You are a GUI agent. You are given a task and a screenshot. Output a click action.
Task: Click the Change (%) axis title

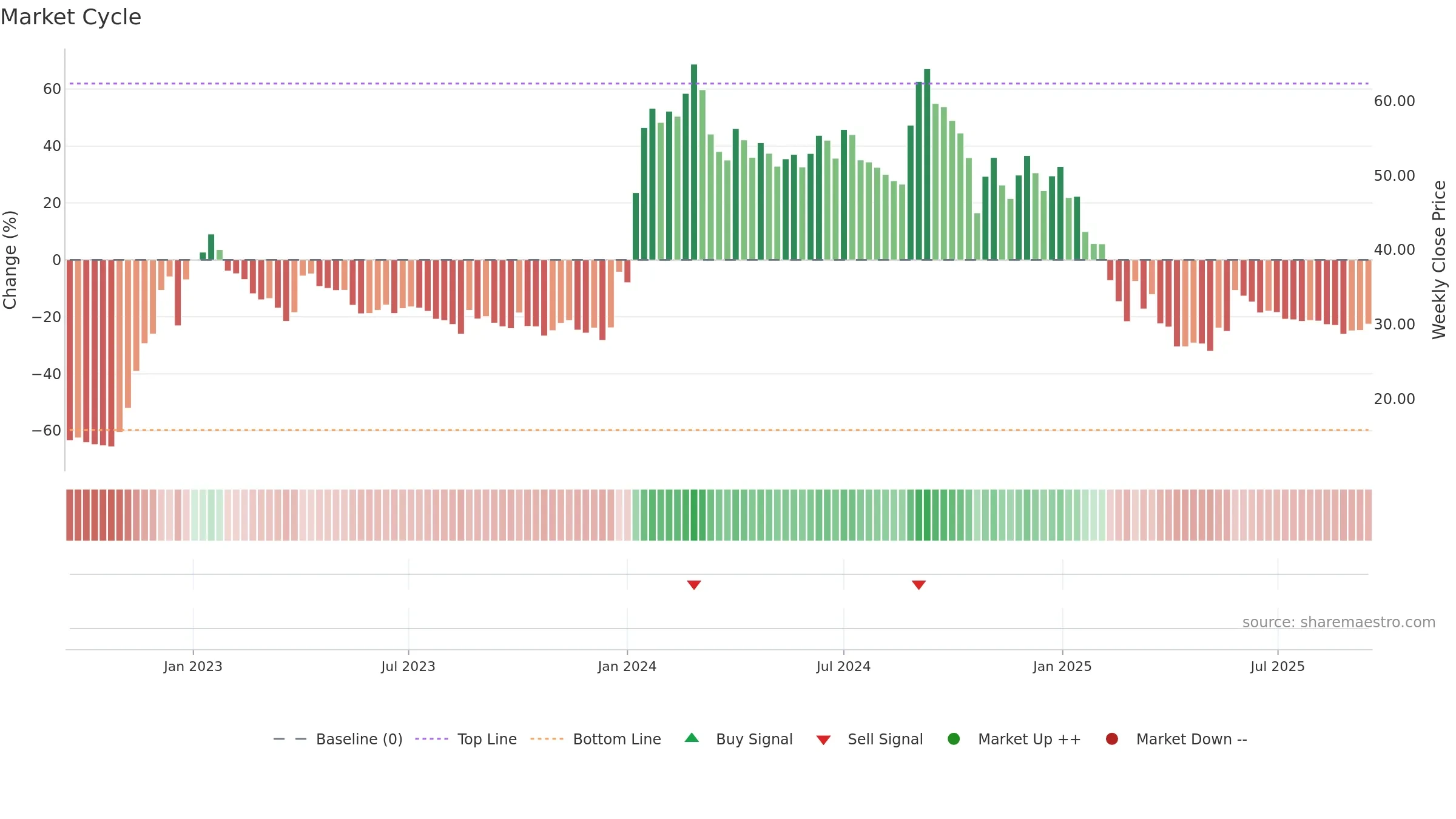pyautogui.click(x=10, y=260)
